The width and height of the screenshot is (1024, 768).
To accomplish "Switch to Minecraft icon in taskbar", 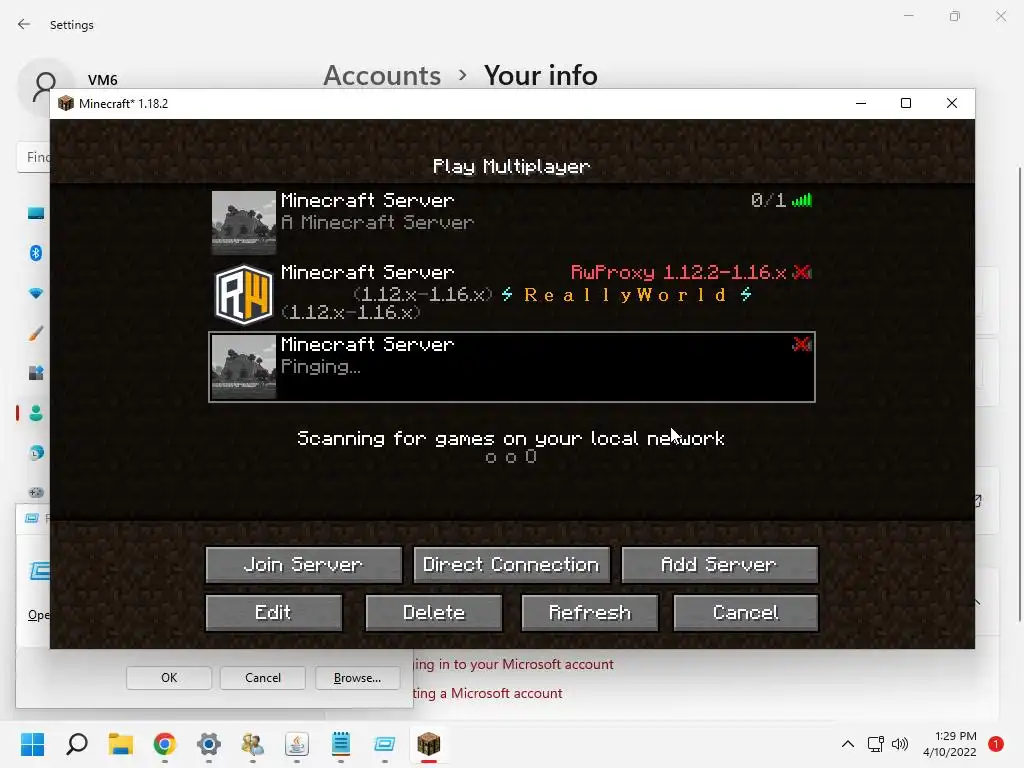I will click(428, 744).
